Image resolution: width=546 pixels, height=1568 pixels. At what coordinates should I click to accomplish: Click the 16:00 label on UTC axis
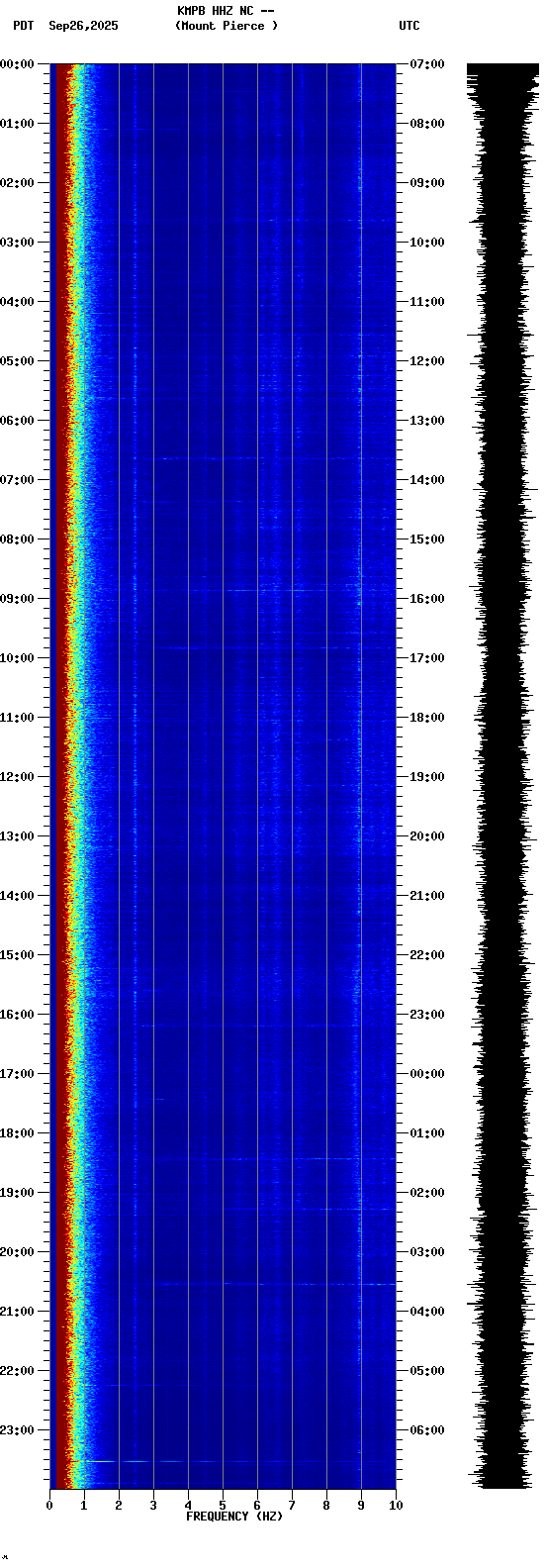point(427,599)
